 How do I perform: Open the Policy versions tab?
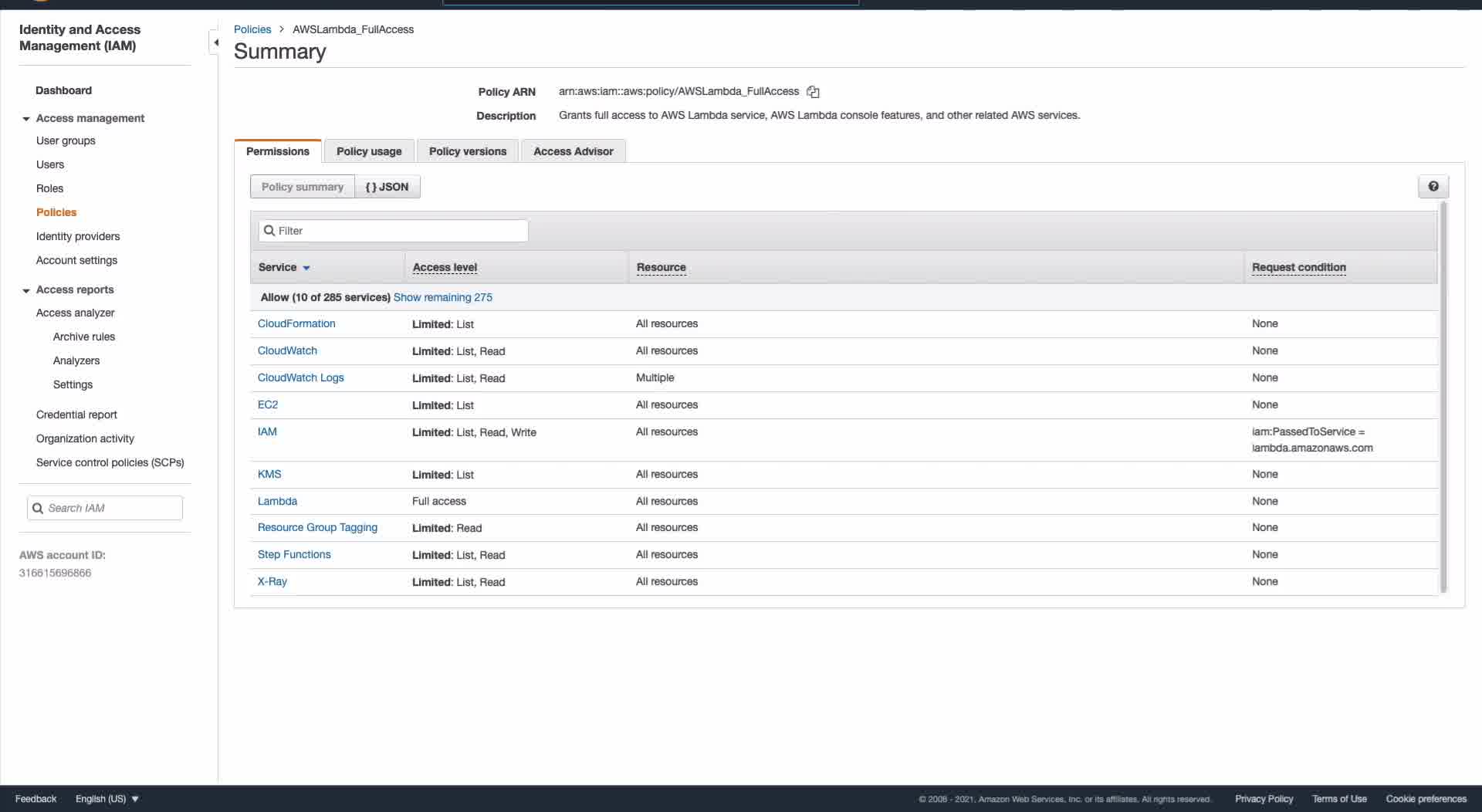[468, 151]
